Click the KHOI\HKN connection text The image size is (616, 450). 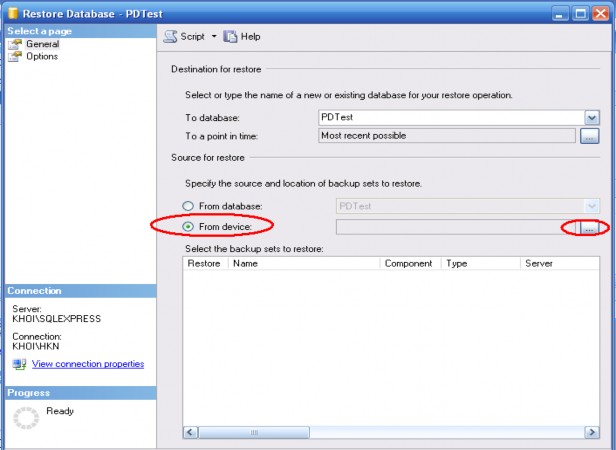pos(36,346)
